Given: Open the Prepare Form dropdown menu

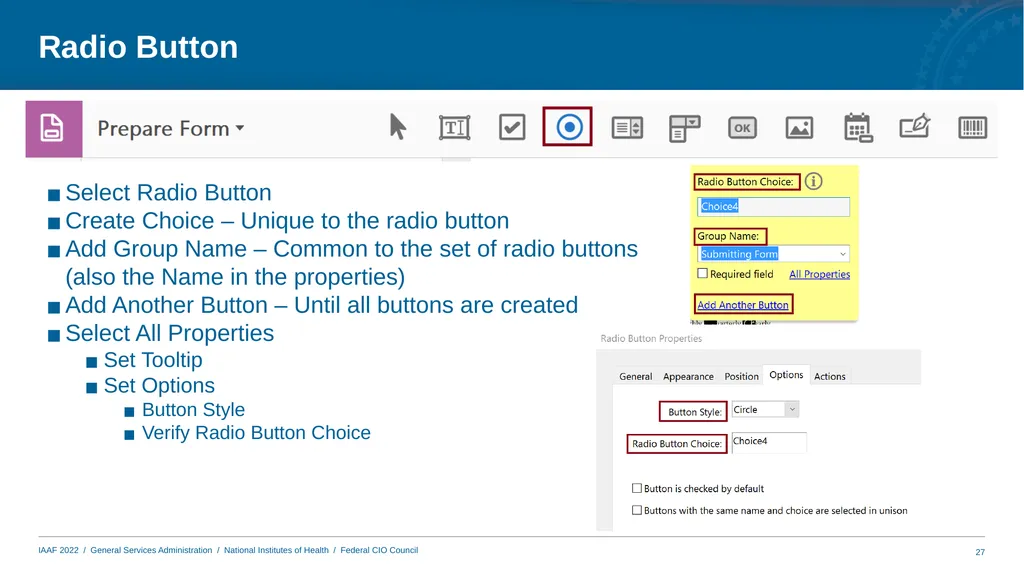Looking at the screenshot, I should click(171, 129).
